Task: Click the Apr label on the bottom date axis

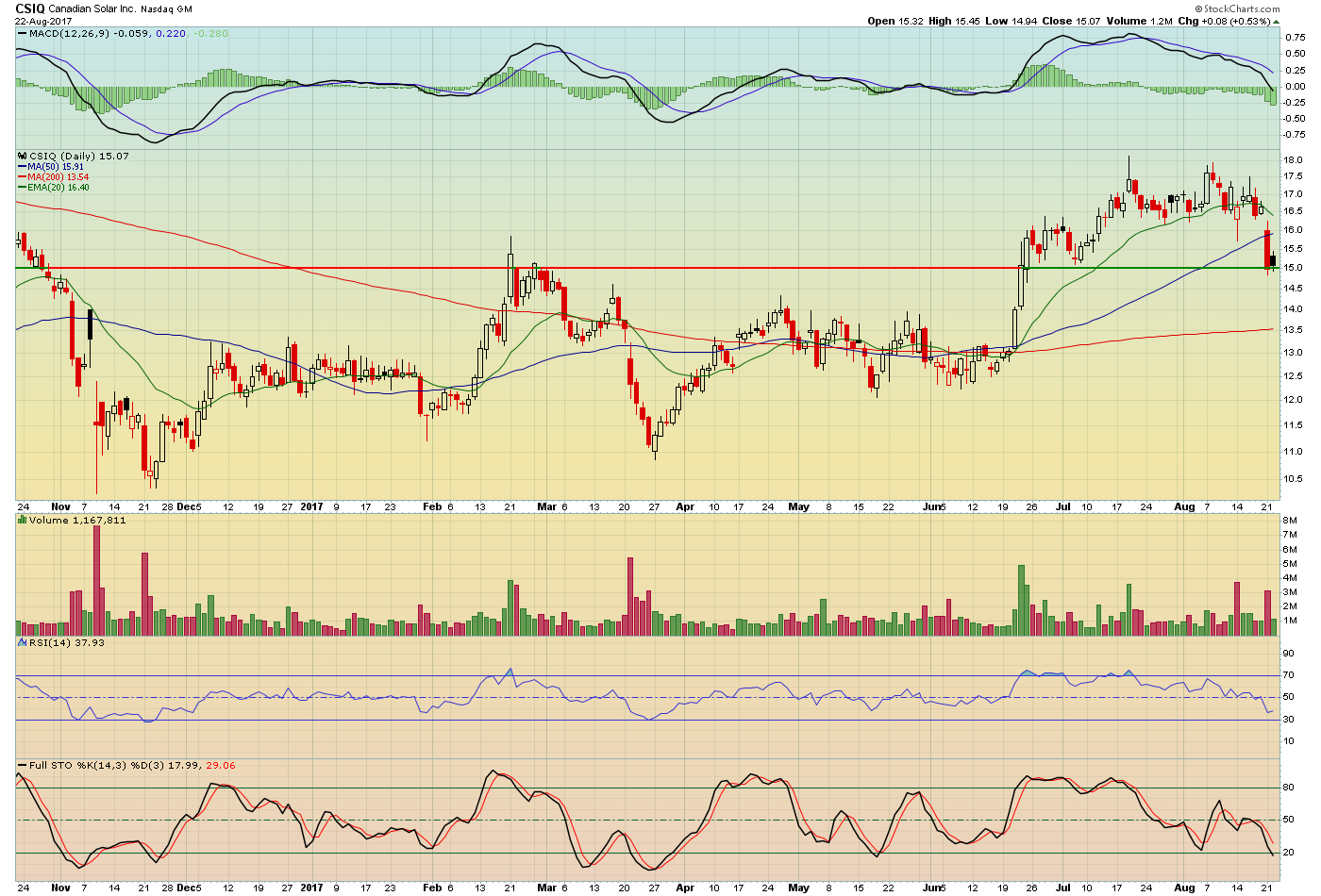Action: tap(685, 888)
